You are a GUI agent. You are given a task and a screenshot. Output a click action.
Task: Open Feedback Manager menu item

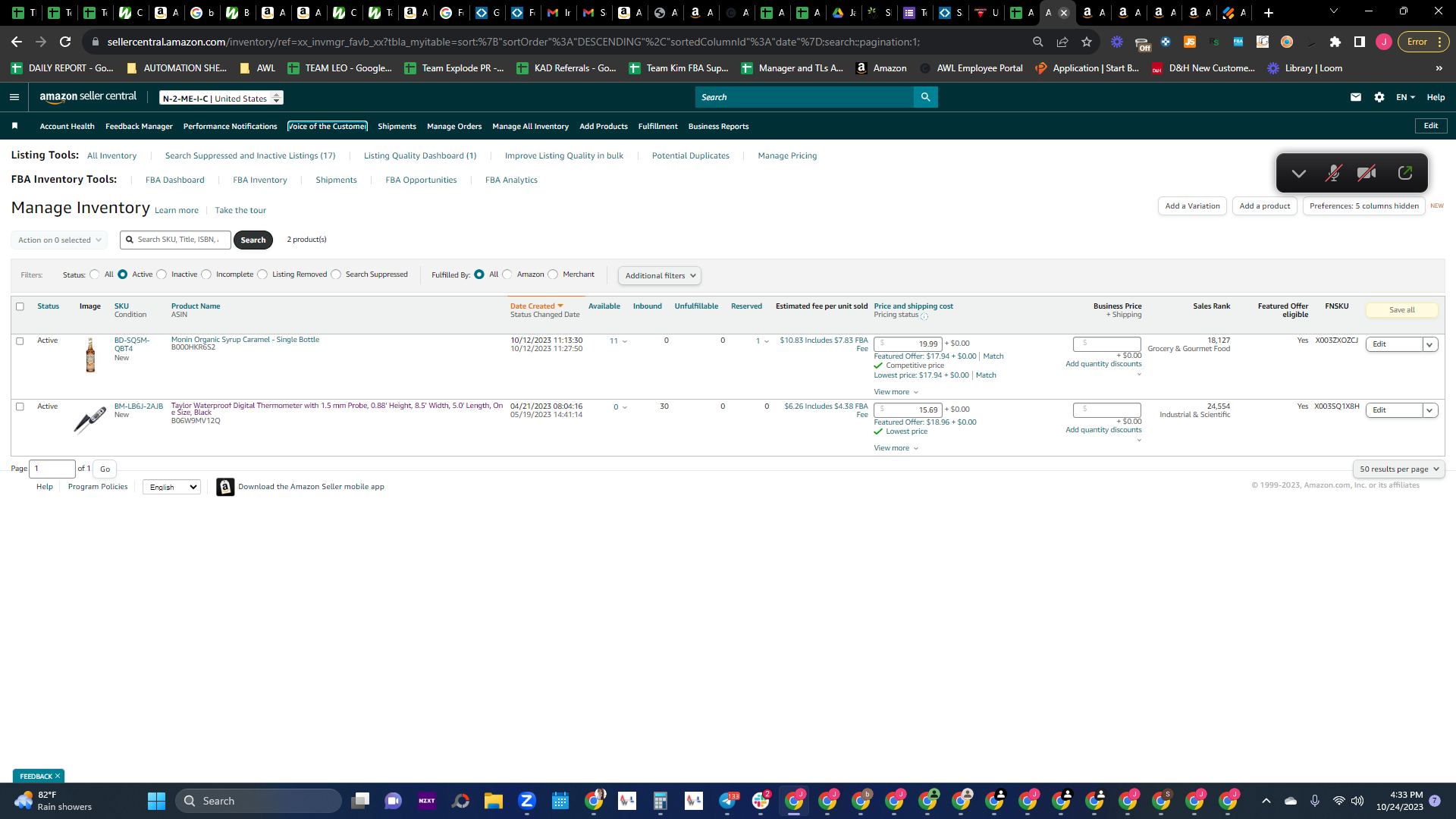point(139,127)
